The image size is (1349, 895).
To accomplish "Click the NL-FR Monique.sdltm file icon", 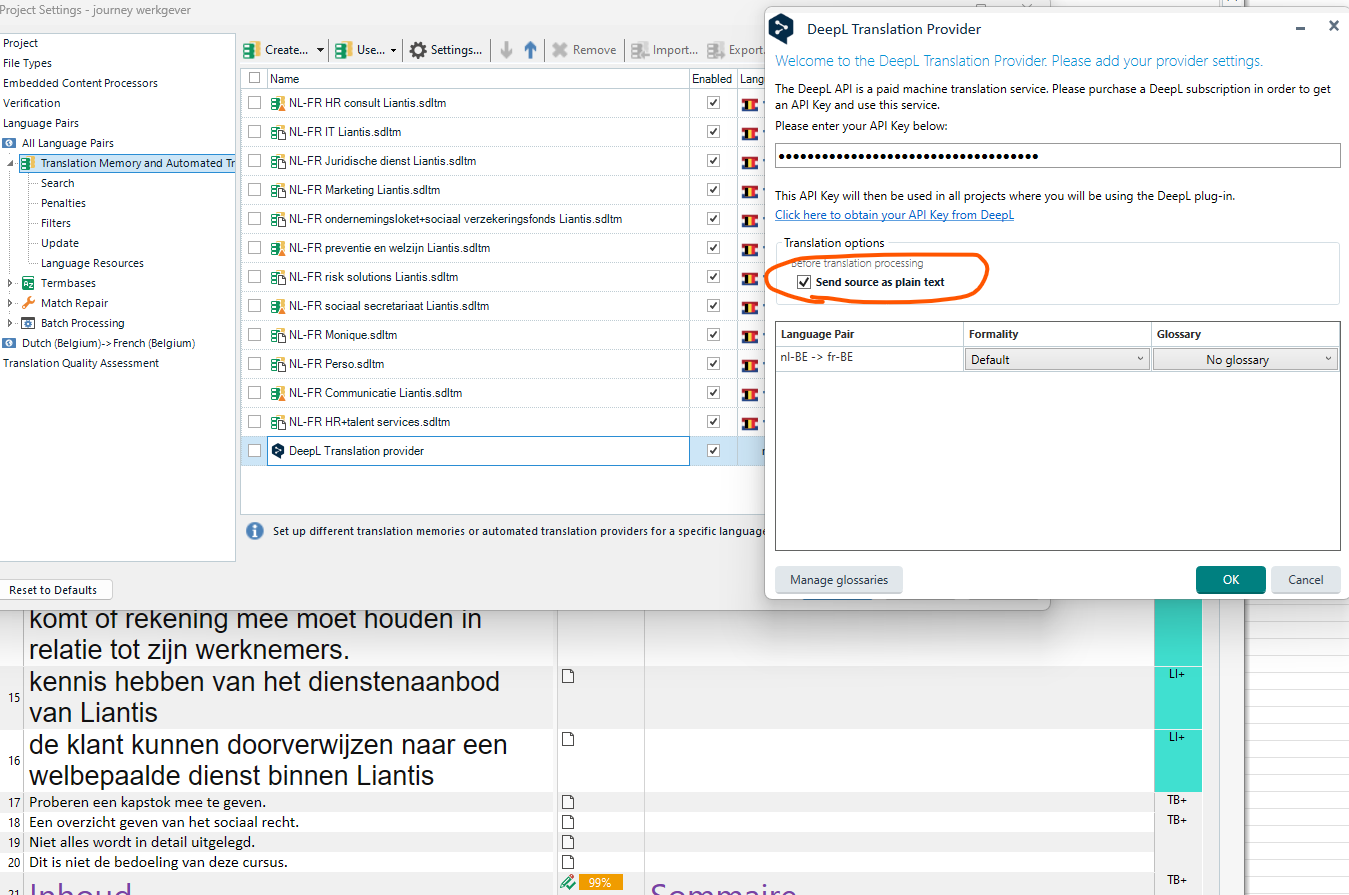I will click(x=279, y=335).
